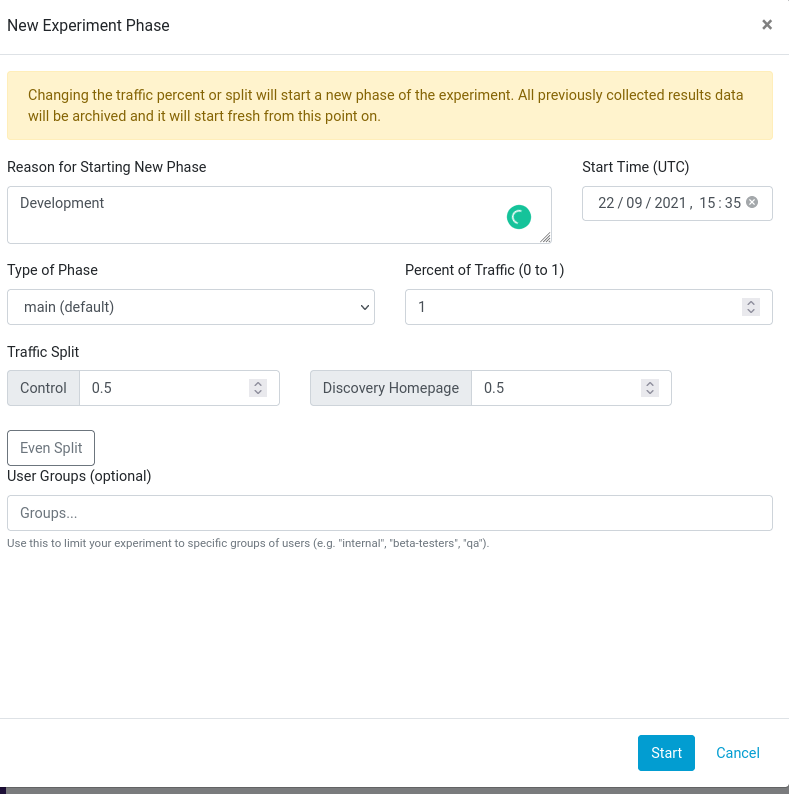Increase Percent of Traffic with up arrow
The height and width of the screenshot is (794, 789).
pos(751,302)
